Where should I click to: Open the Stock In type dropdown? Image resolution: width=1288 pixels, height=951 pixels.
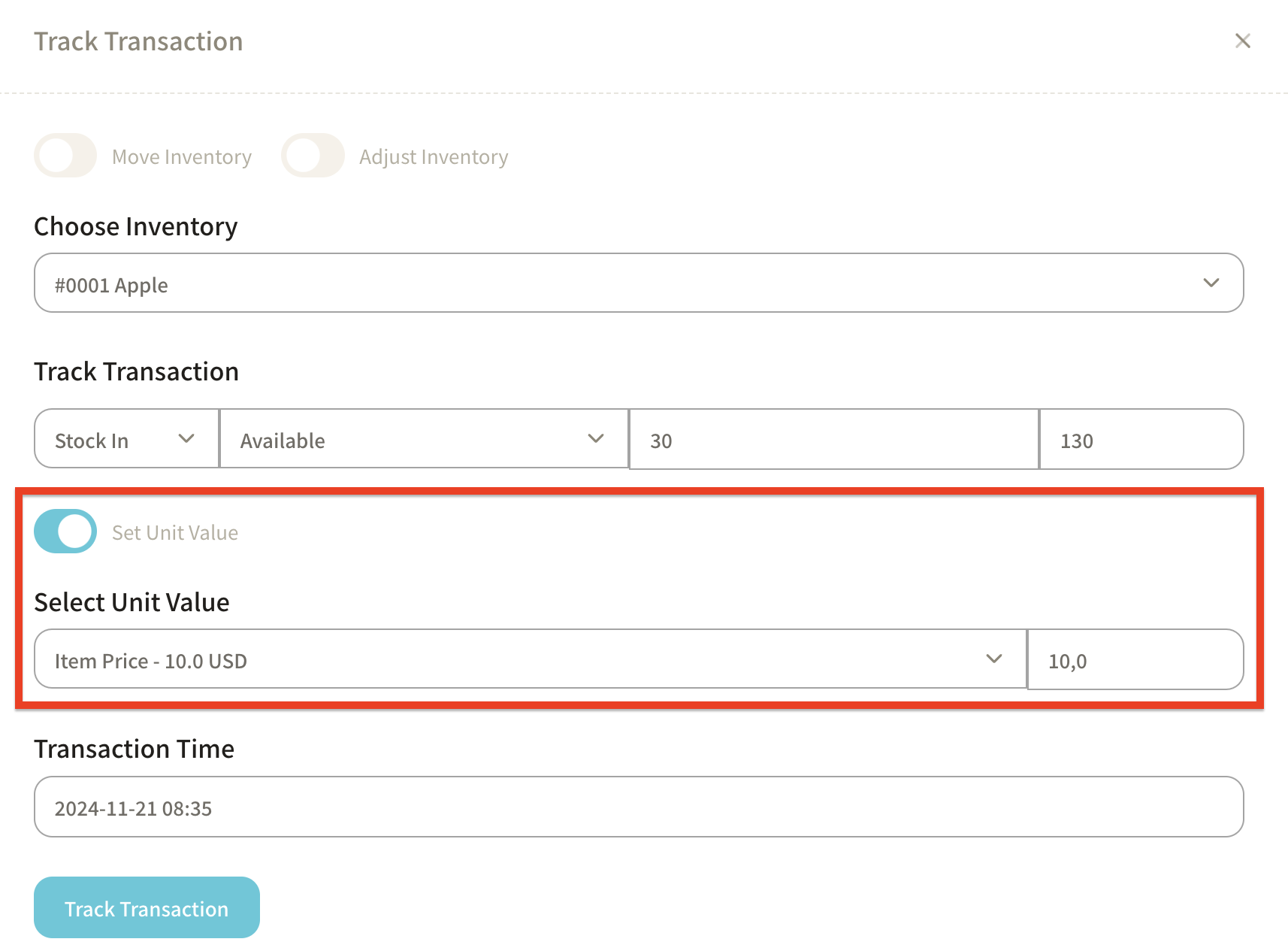coord(113,440)
